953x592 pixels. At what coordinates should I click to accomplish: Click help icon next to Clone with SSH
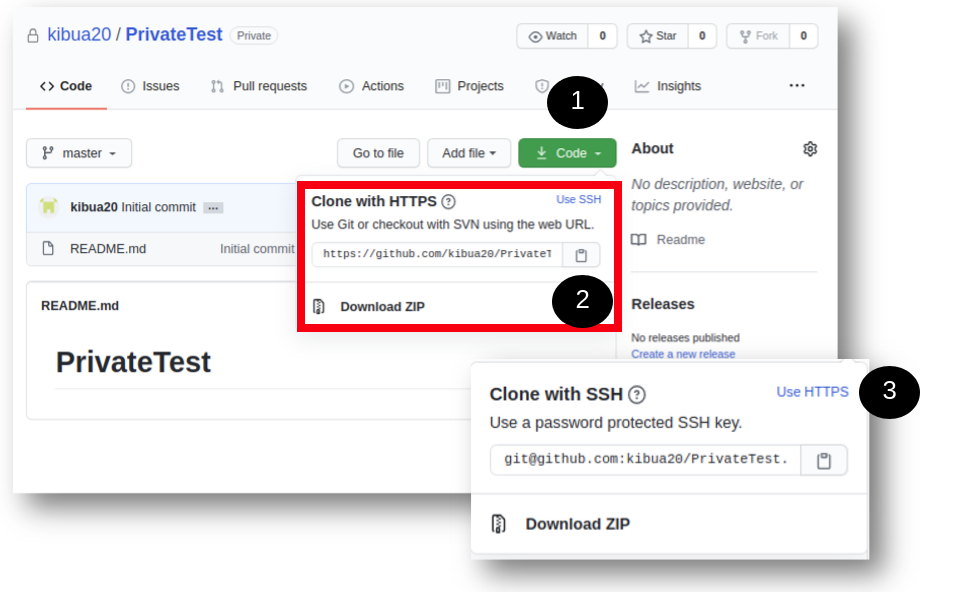637,395
